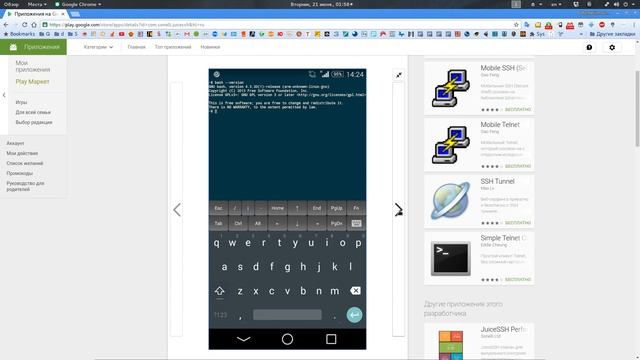Screen dimensions: 640x360
Task: Collapse the fullscreen screenshot viewer
Action: (399, 75)
